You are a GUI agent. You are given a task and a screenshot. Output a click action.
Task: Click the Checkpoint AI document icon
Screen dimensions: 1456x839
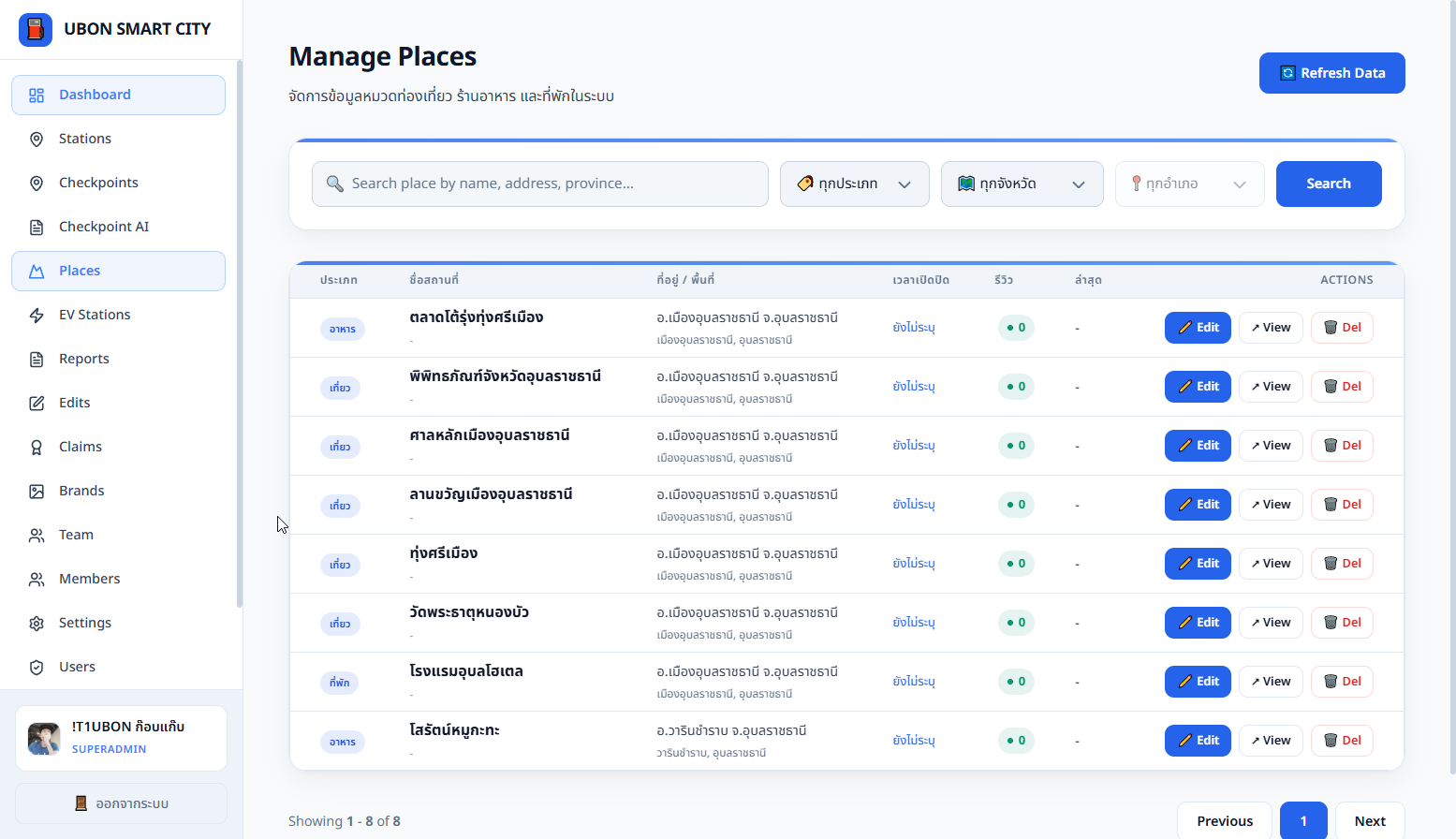(x=37, y=228)
